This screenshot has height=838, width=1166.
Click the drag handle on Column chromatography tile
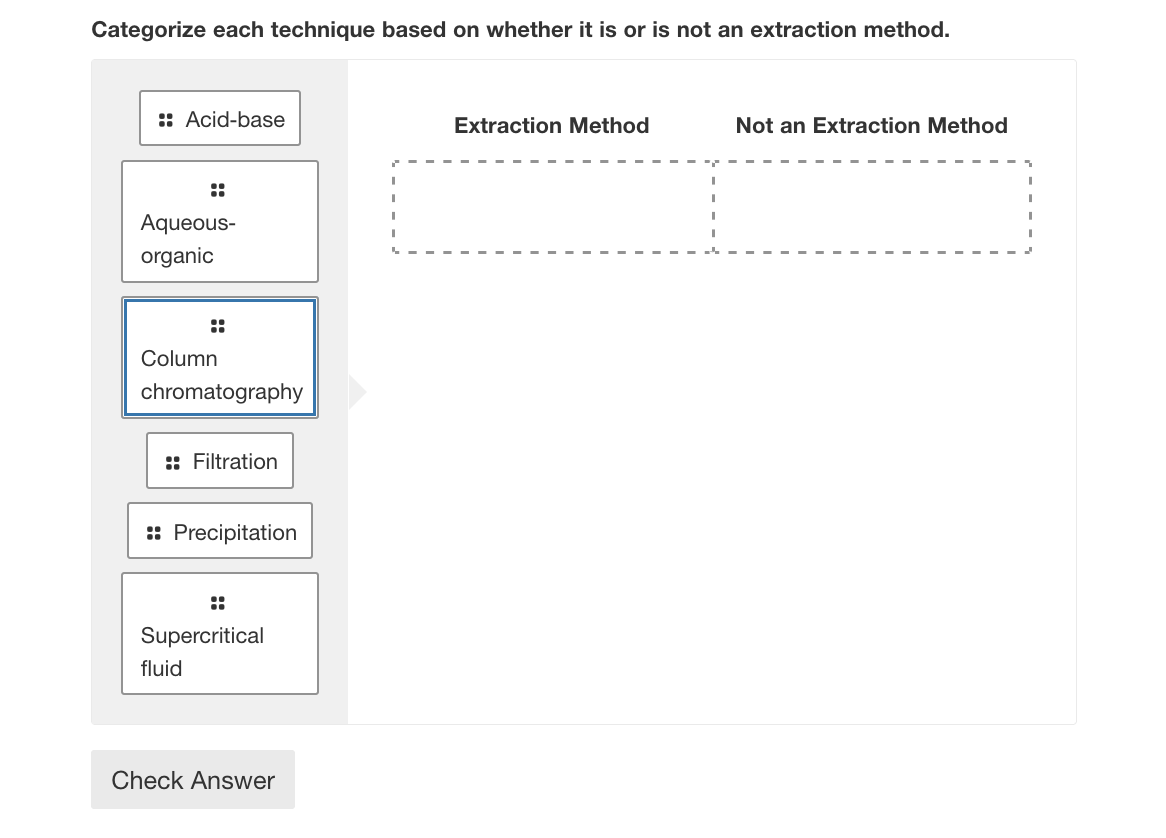[216, 324]
